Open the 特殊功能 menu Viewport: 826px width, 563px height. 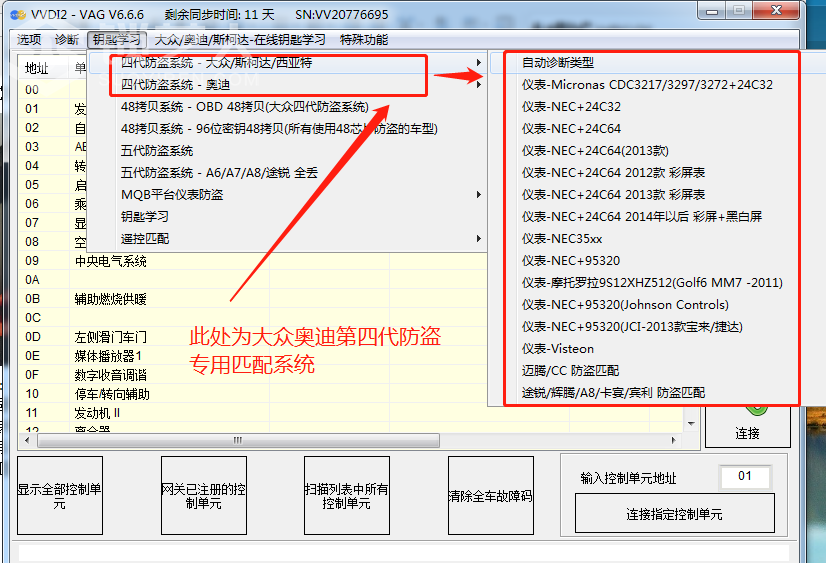pyautogui.click(x=364, y=39)
